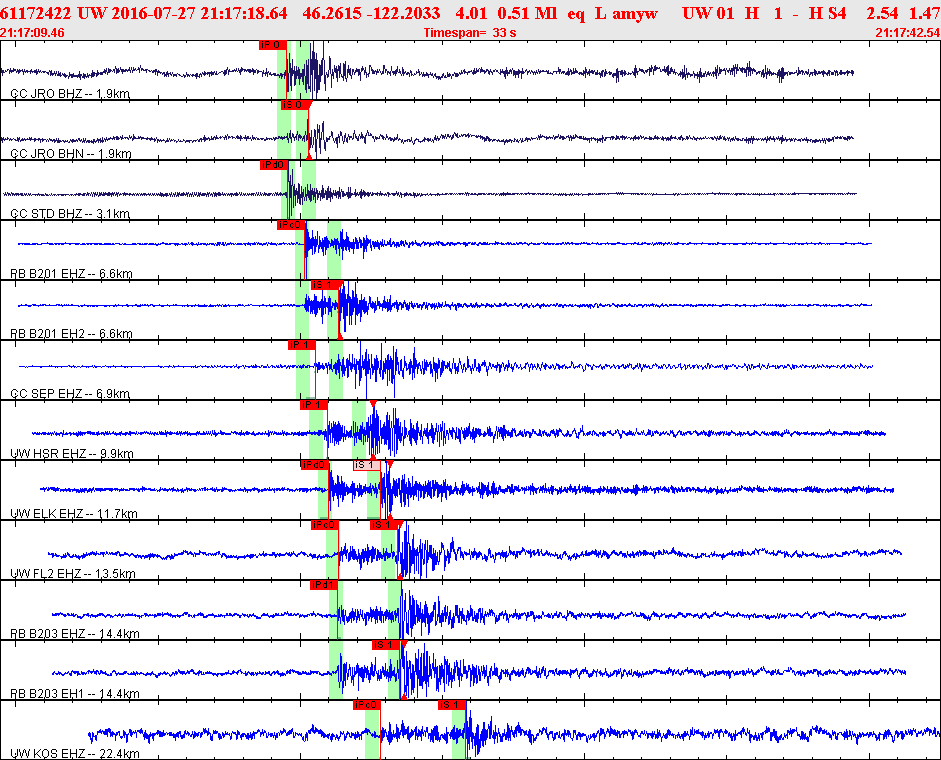Select the 'RB B201 EHZ -- 6.6km' label

pos(71,274)
